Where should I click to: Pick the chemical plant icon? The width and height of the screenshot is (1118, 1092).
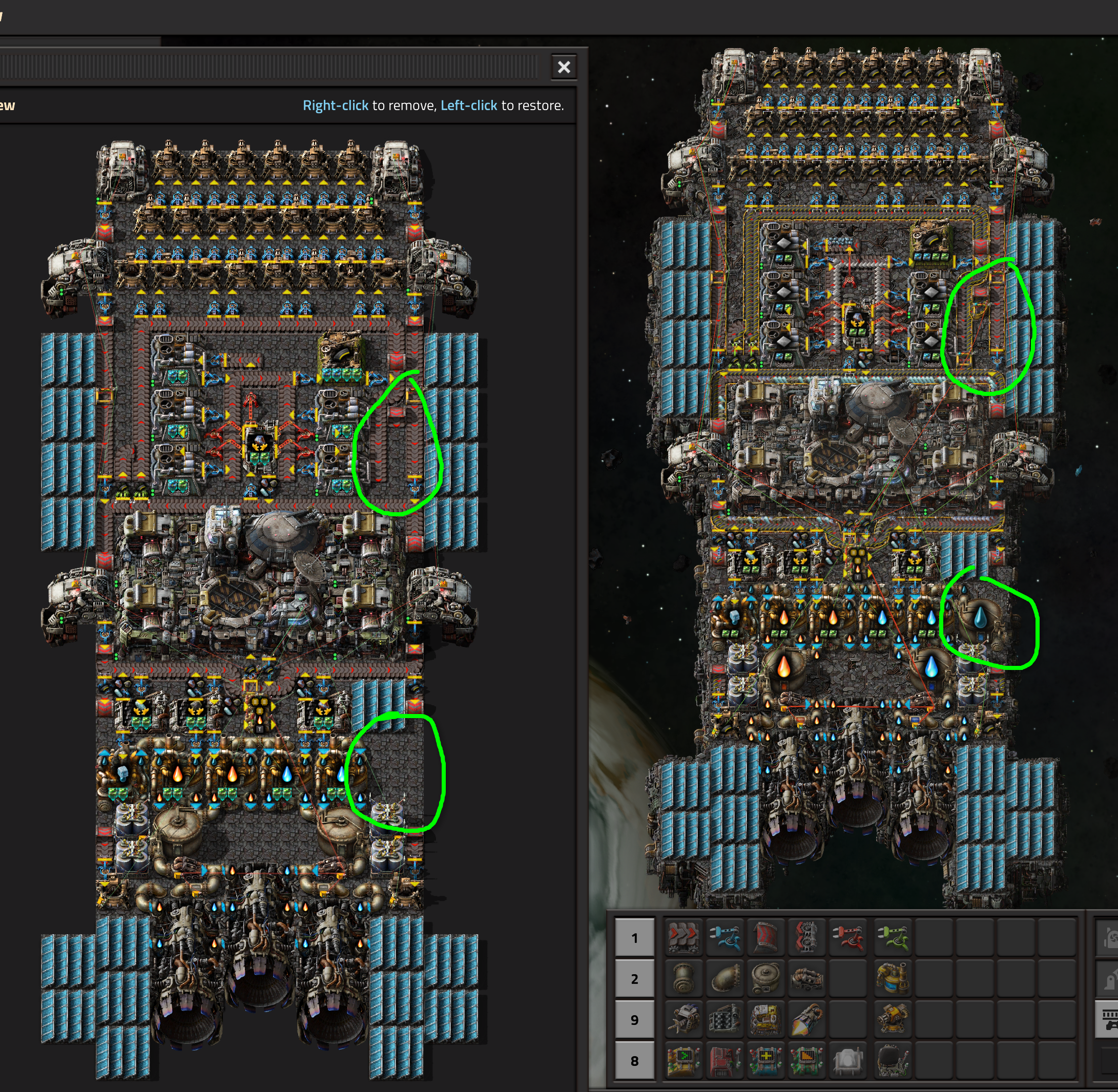coord(893,978)
